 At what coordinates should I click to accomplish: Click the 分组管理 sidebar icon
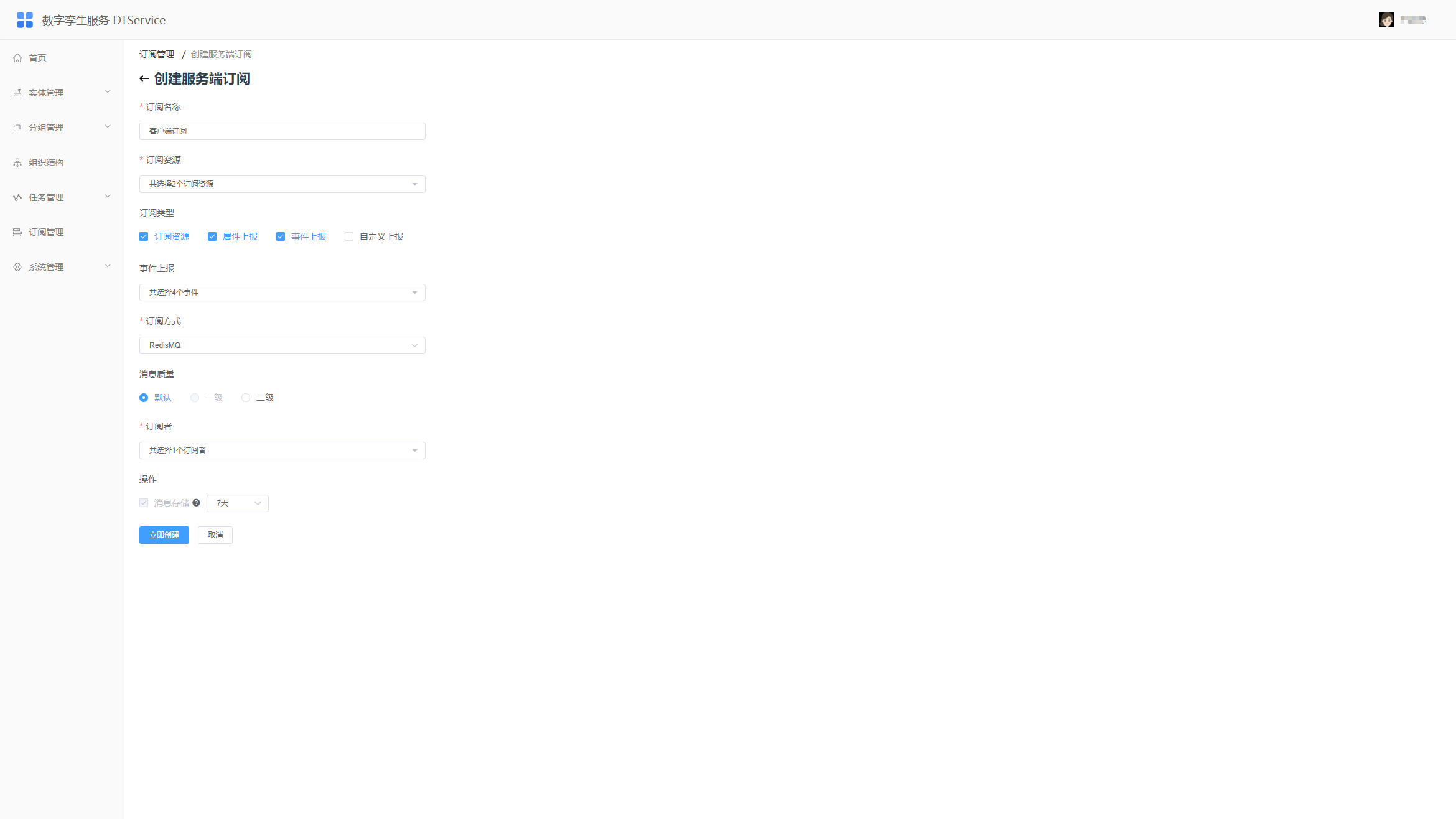[17, 128]
